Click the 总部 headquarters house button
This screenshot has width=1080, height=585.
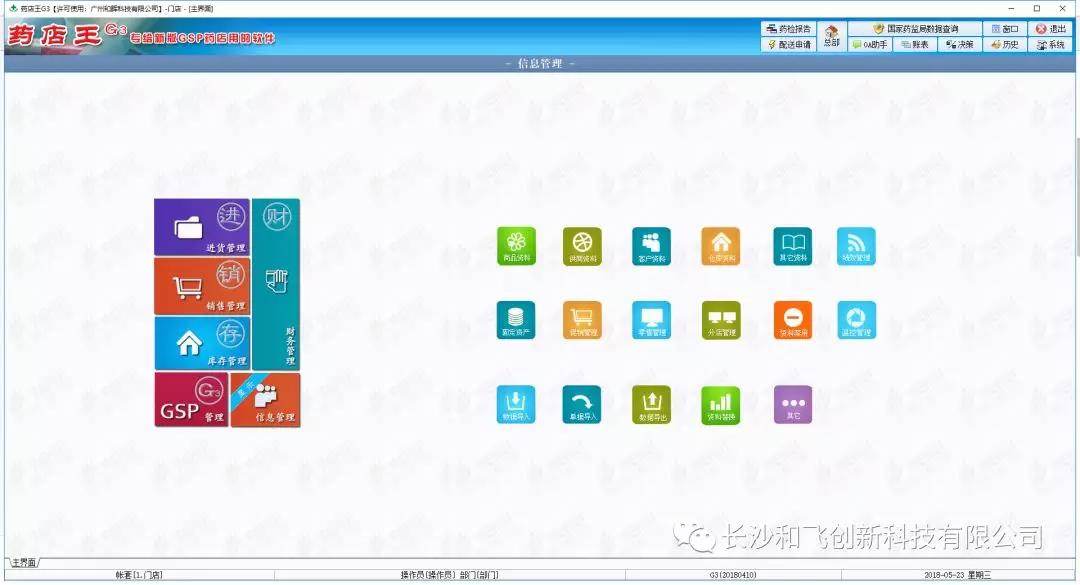831,36
